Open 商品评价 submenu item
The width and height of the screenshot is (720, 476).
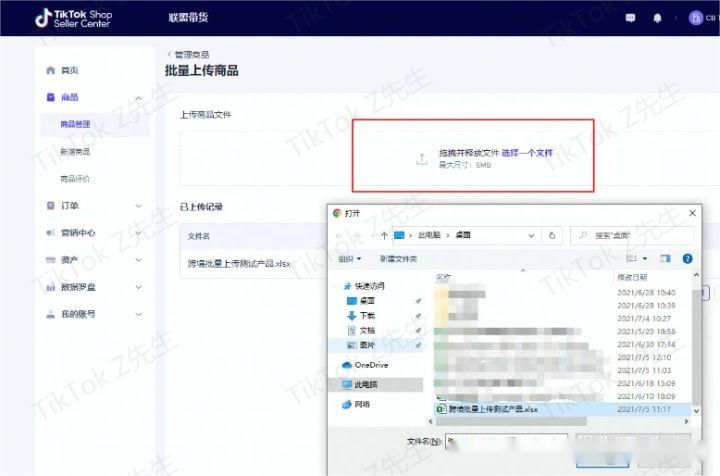[75, 179]
